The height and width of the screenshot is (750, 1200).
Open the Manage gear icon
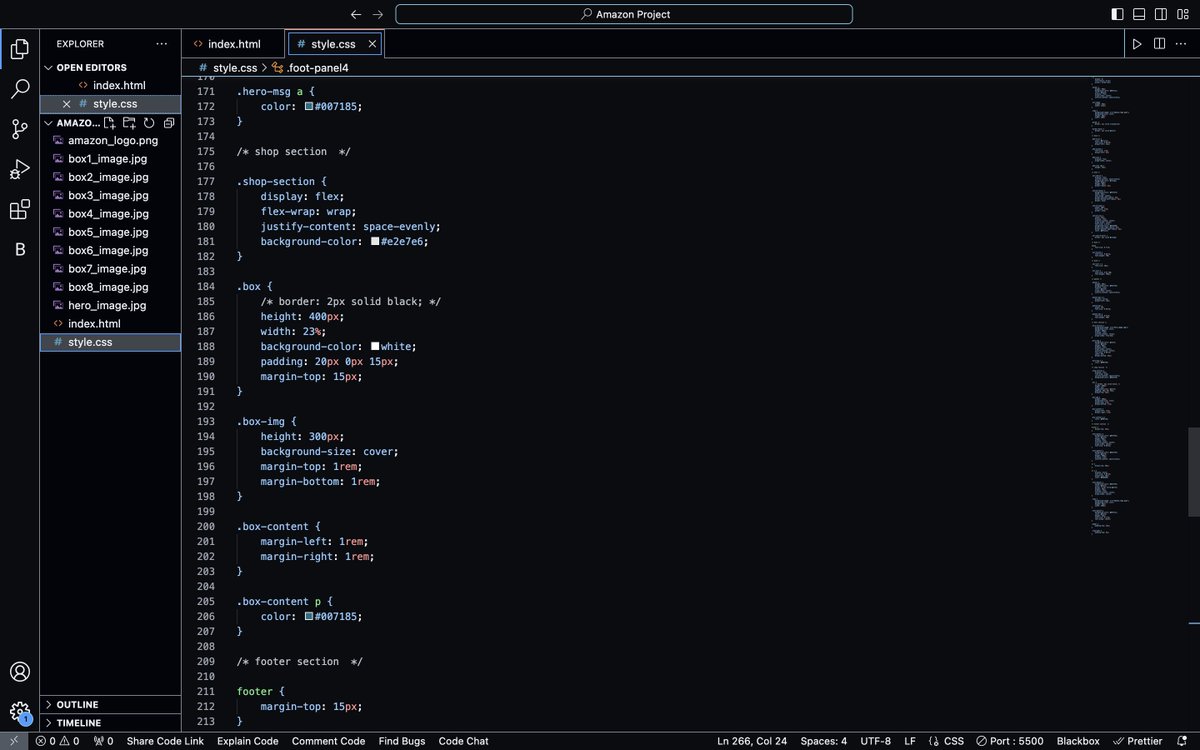[20, 712]
